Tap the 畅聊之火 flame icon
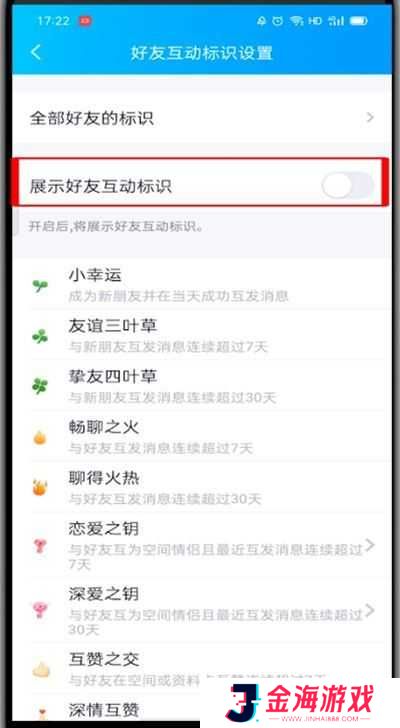 coord(40,437)
